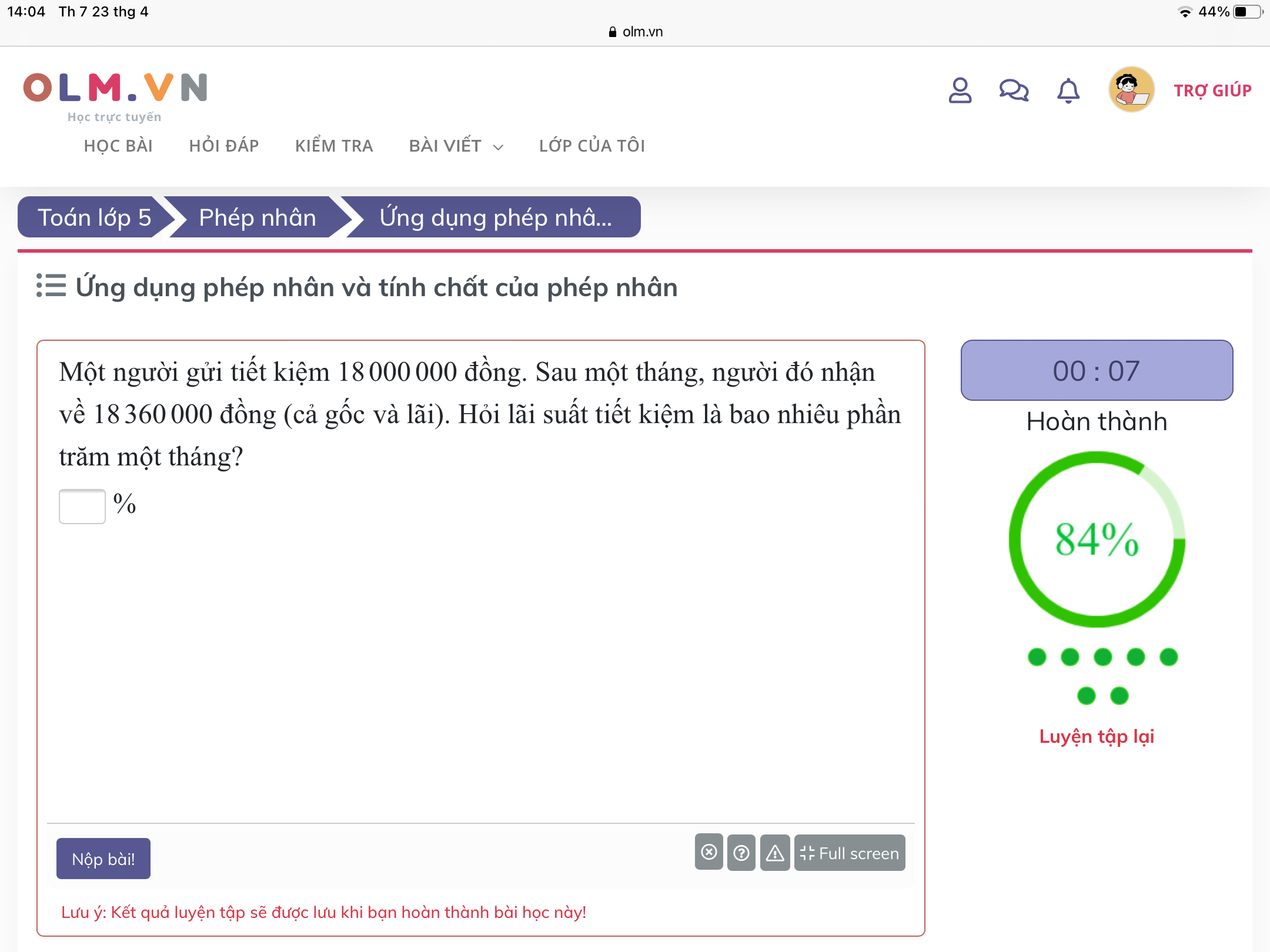Expand the BÀI VIẾT dropdown
The image size is (1270, 952).
click(x=456, y=146)
